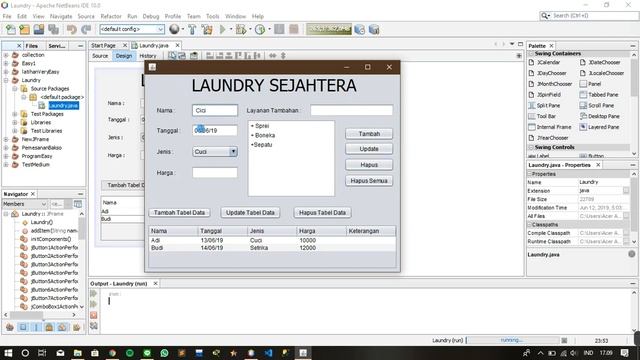Click the Cortana search circle in the taskbar
This screenshot has height=360, width=640.
coord(25,353)
